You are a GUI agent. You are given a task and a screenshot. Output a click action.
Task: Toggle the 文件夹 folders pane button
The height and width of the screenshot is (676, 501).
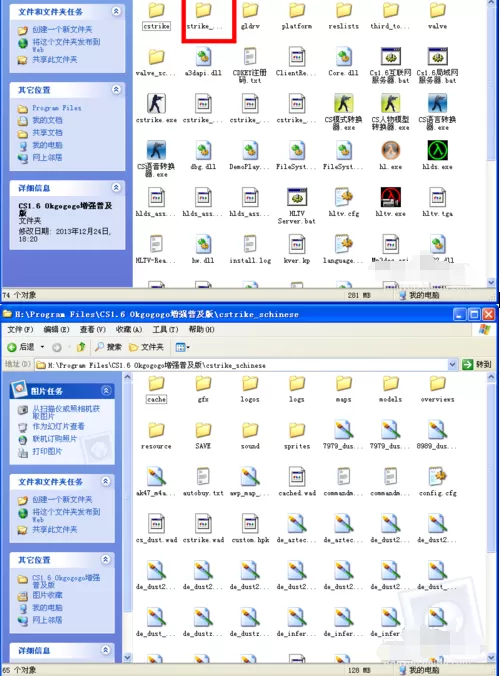[147, 347]
